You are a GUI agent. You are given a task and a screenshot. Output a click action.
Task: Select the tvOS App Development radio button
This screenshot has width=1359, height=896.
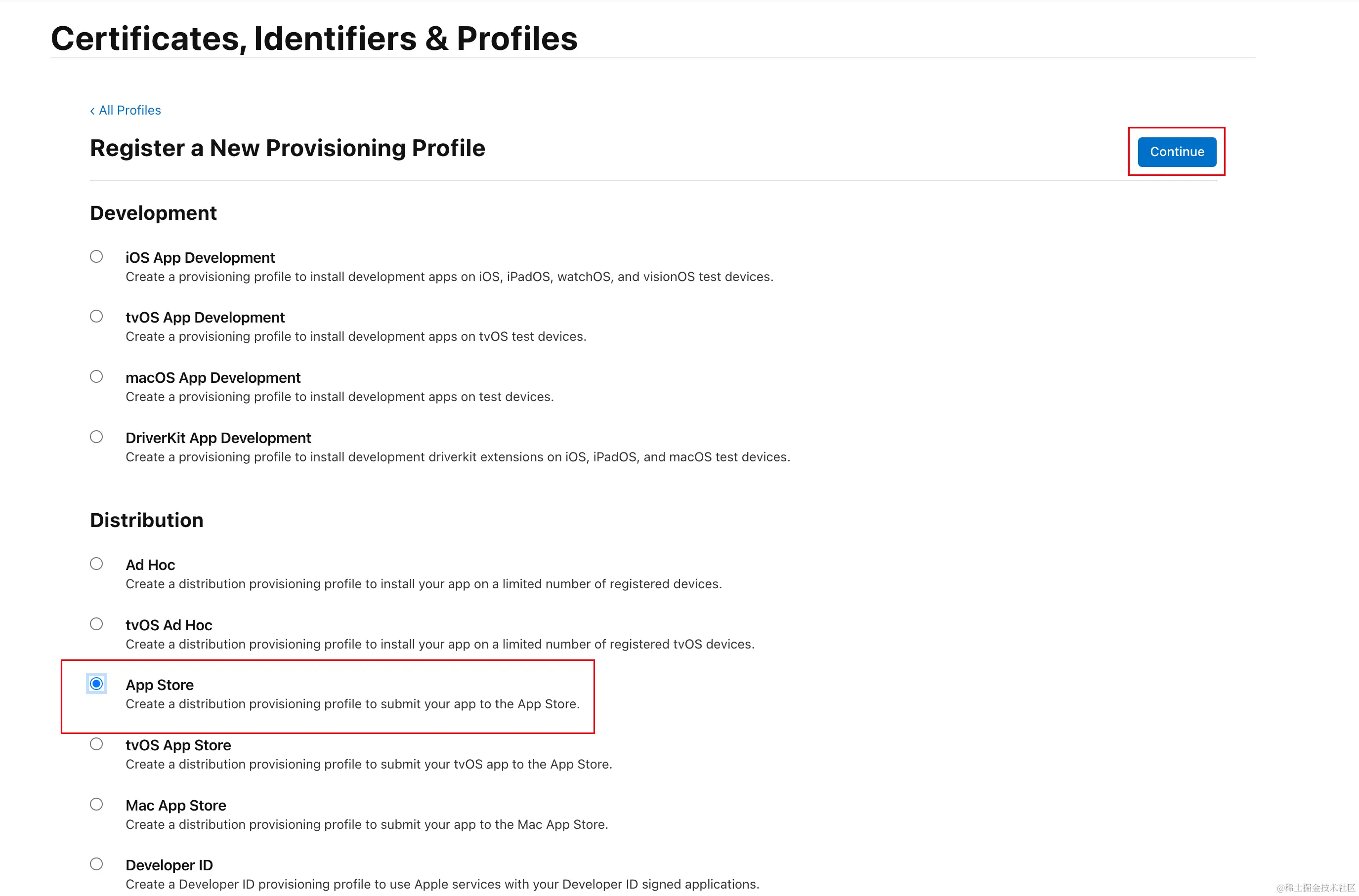click(96, 317)
